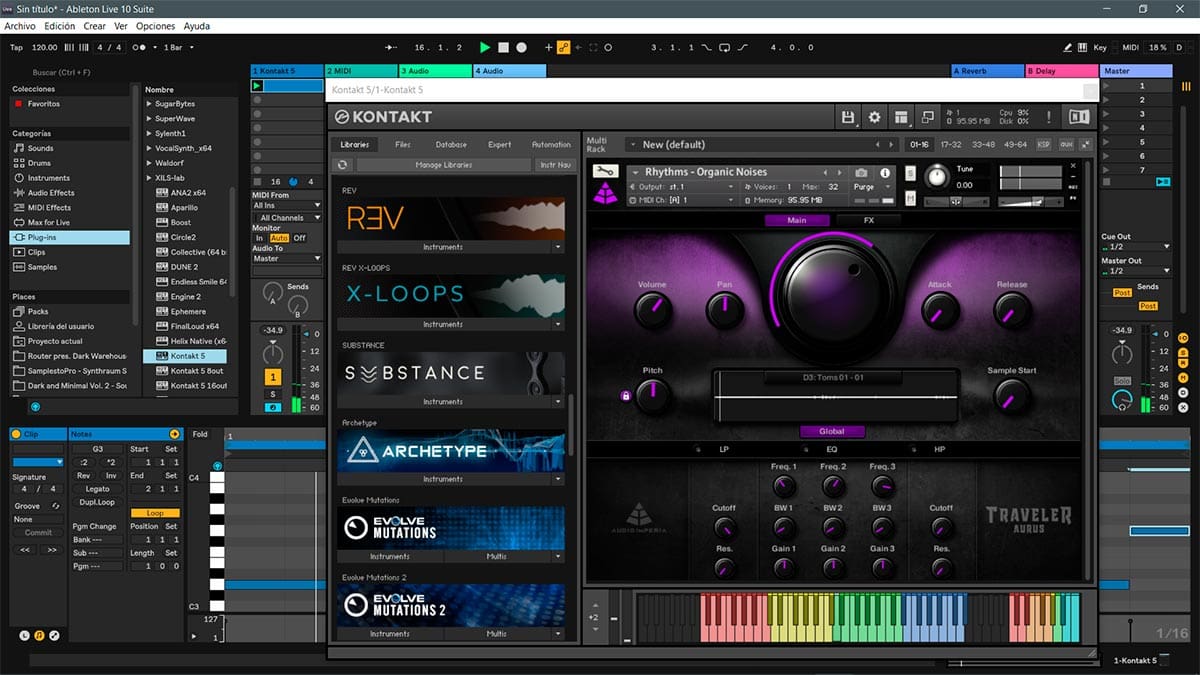Viewport: 1200px width, 675px height.
Task: Switch to Kontakt Automation tab
Action: (x=551, y=145)
